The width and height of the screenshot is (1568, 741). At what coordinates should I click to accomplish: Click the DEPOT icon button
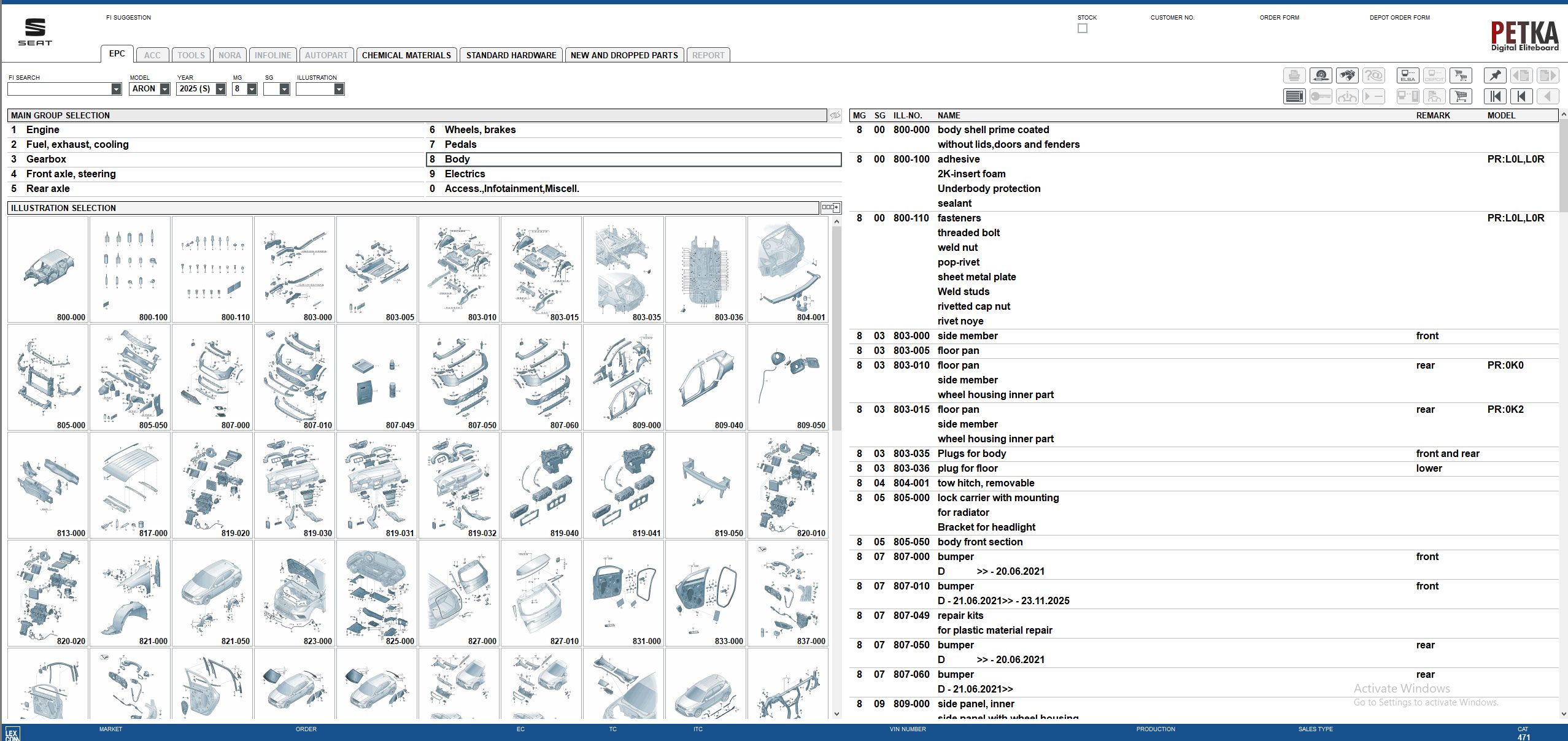1434,75
